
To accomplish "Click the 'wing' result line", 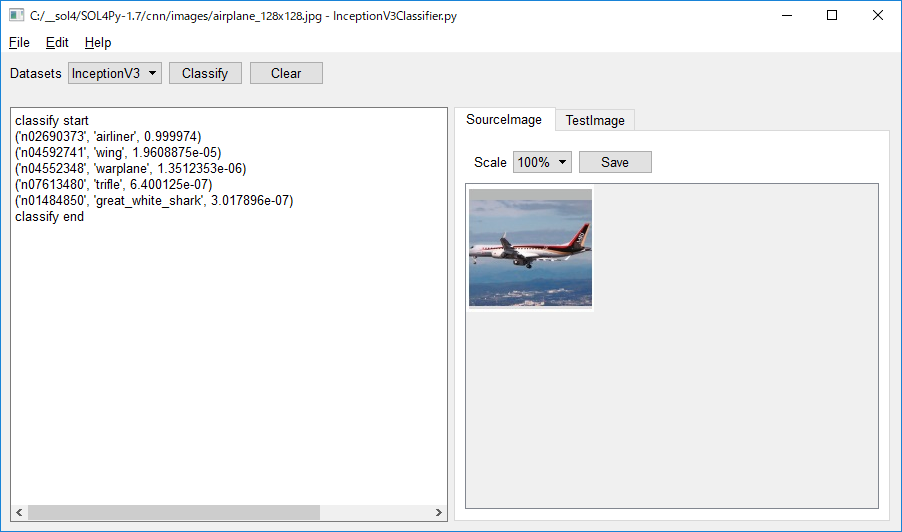I will (x=118, y=153).
